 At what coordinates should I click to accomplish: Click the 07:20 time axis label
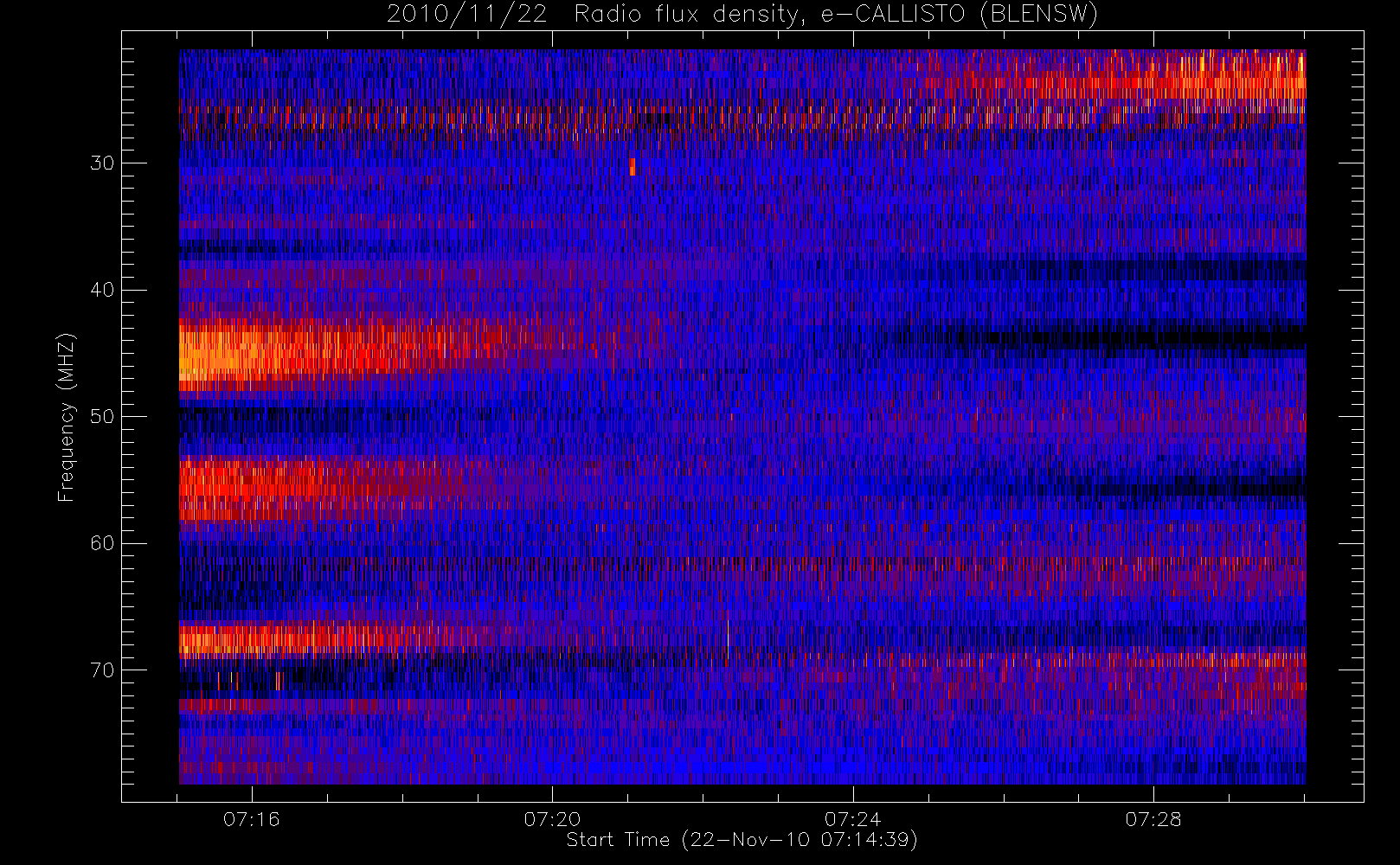coord(552,819)
